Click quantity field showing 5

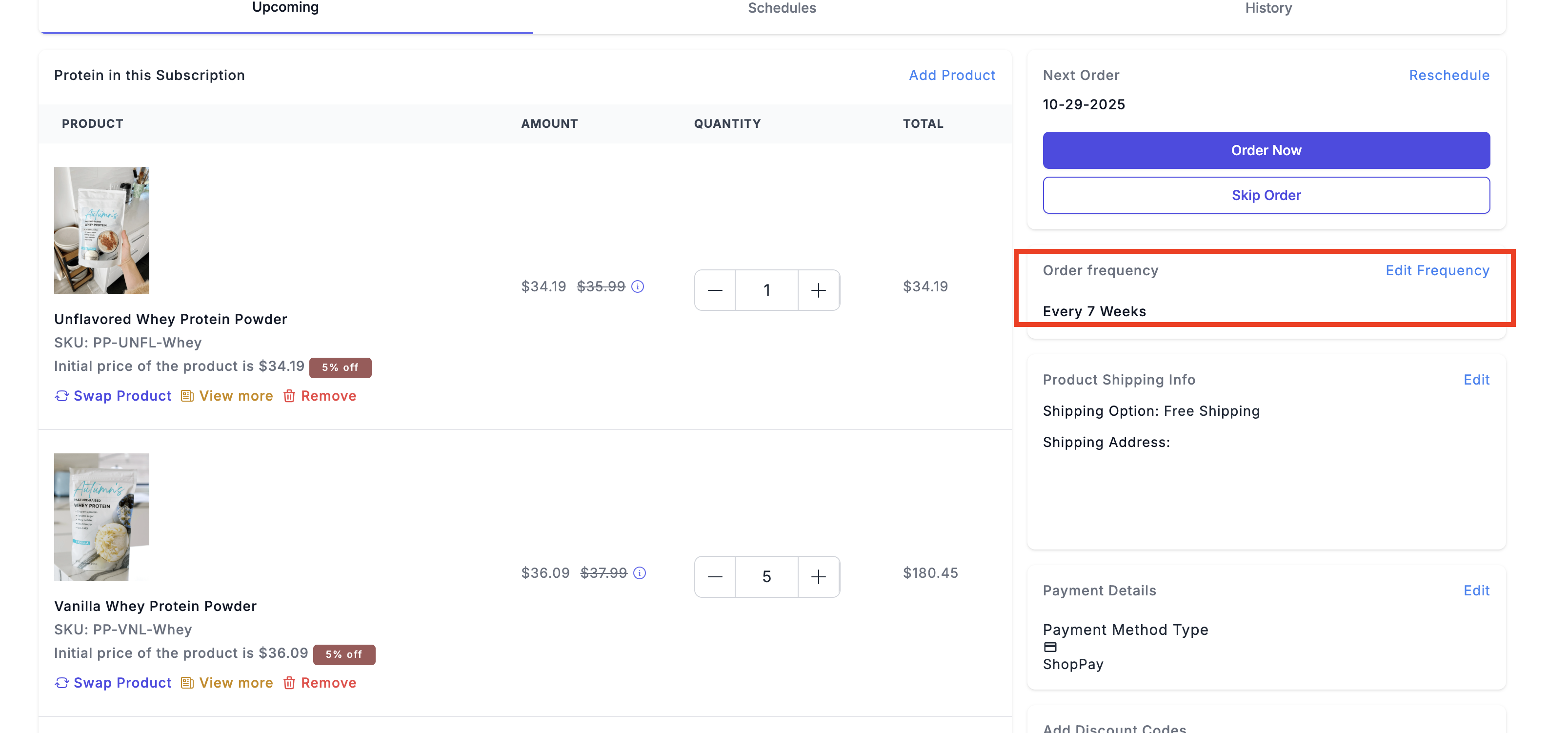pos(767,576)
